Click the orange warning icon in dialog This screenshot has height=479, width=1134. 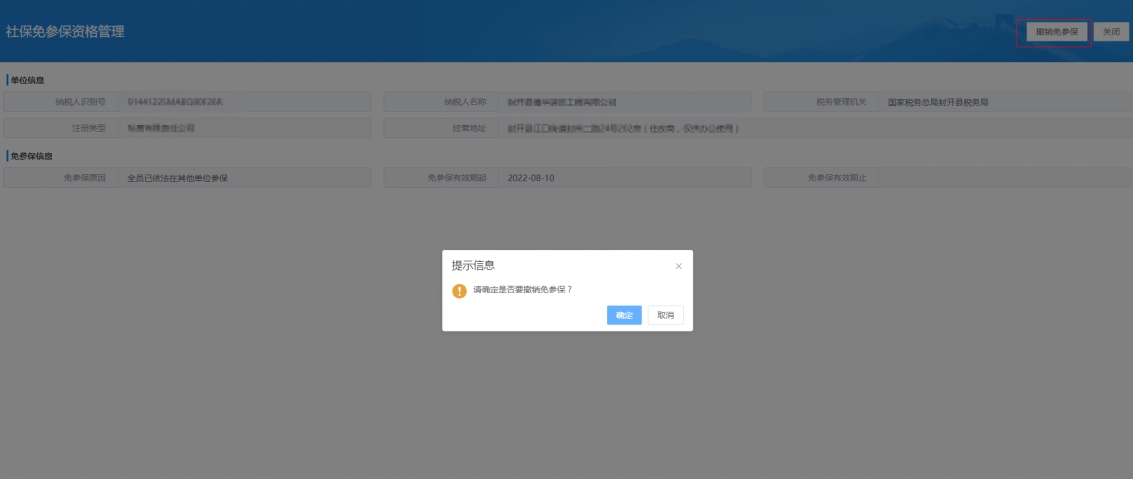459,290
